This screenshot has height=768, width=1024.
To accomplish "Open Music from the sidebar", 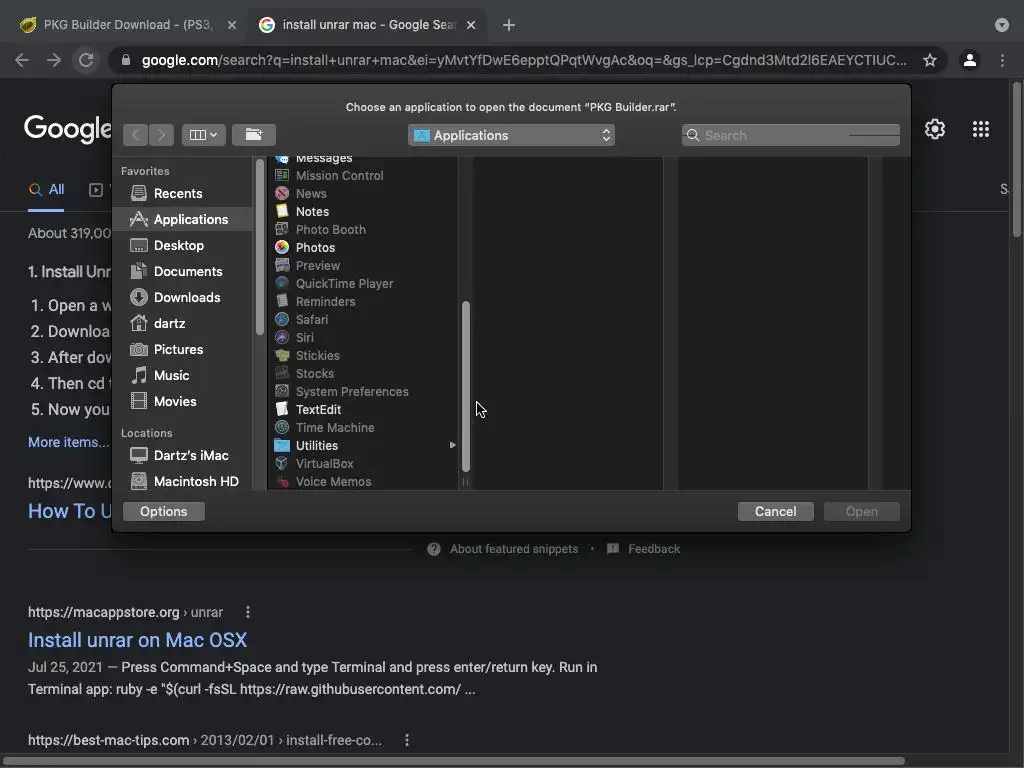I will 182,376.
